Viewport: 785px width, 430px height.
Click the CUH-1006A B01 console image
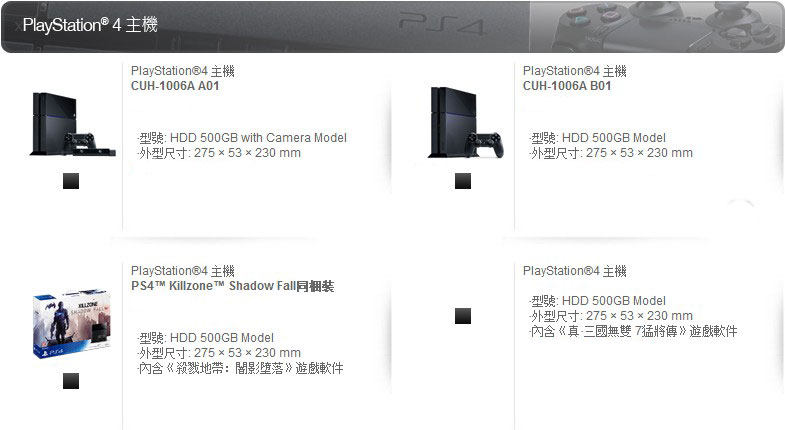pyautogui.click(x=466, y=123)
